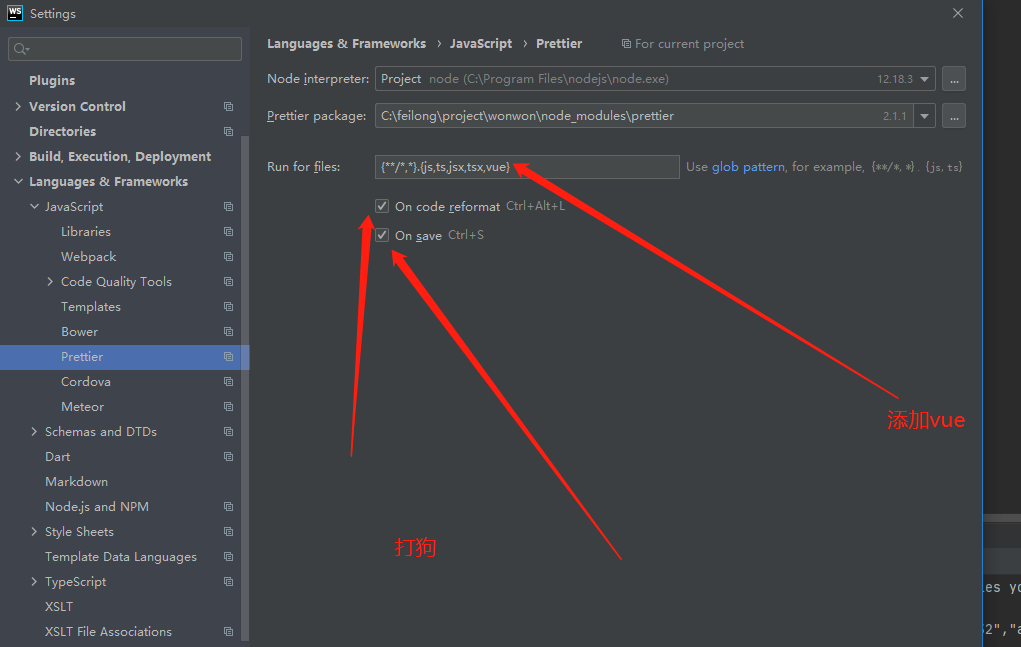This screenshot has width=1021, height=647.
Task: Click project-level icon beside Prettier
Action: tap(229, 357)
